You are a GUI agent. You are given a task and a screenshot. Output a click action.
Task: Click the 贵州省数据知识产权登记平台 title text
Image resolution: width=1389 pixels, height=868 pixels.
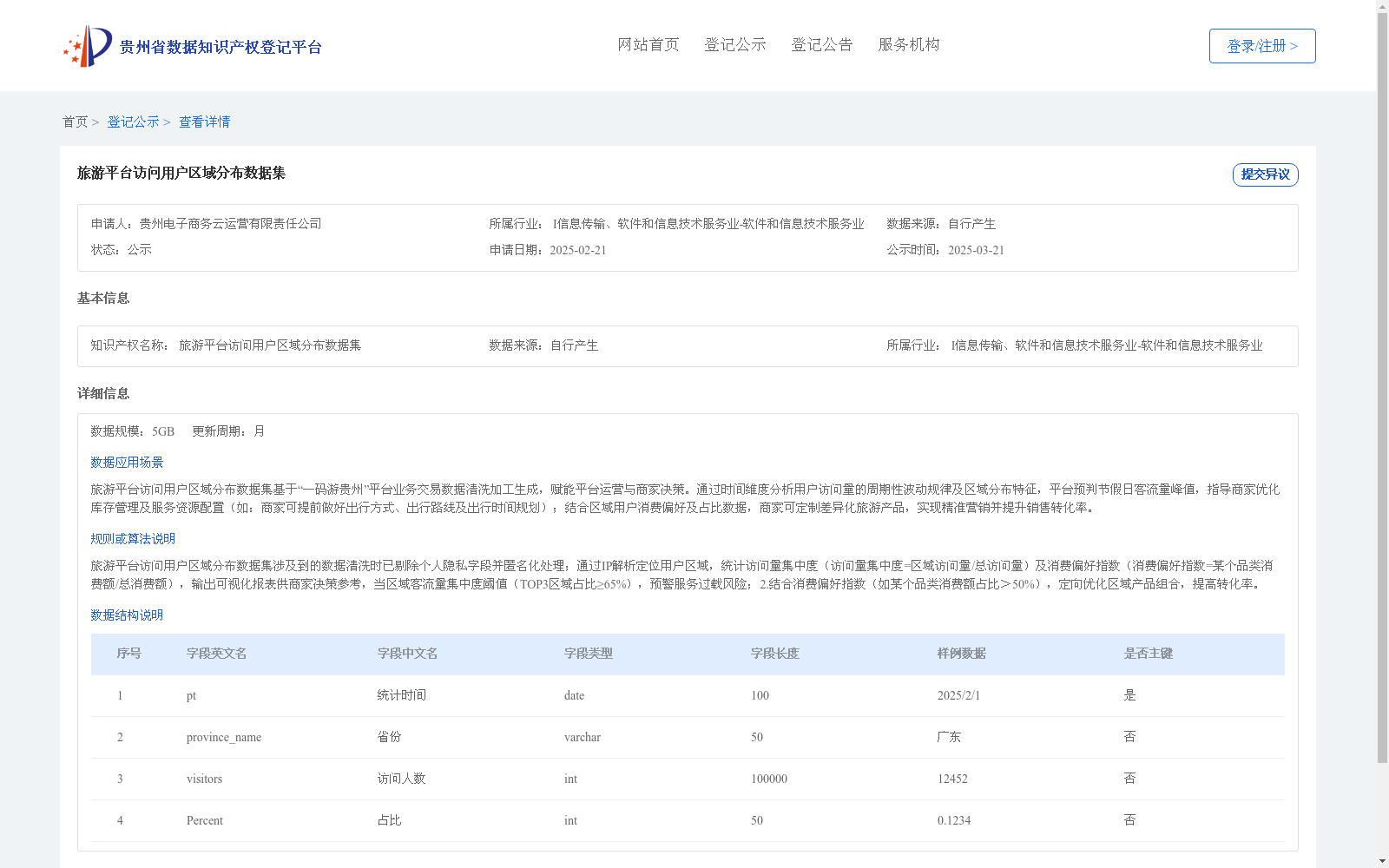point(221,47)
